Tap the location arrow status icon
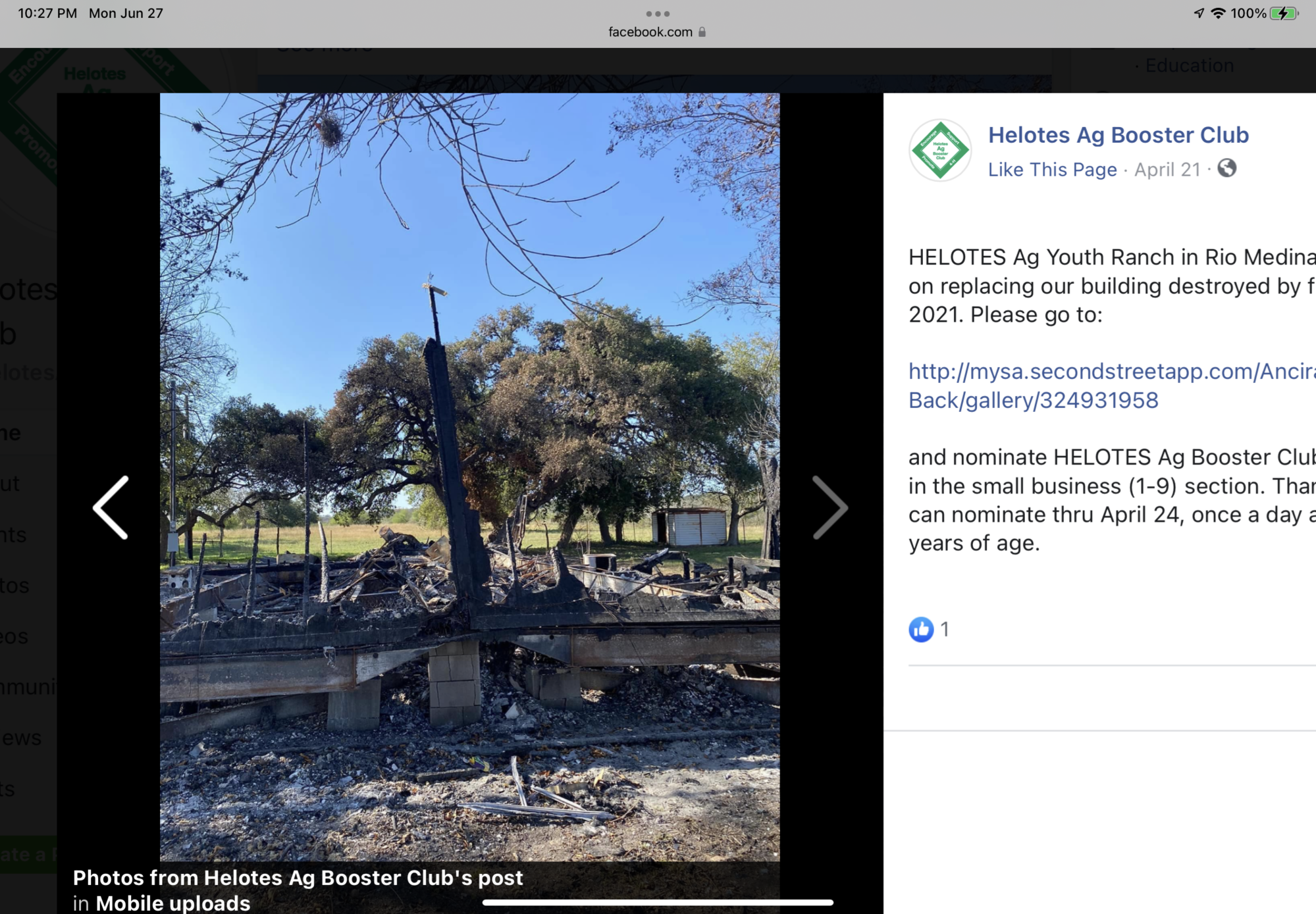Image resolution: width=1316 pixels, height=914 pixels. 1199,13
